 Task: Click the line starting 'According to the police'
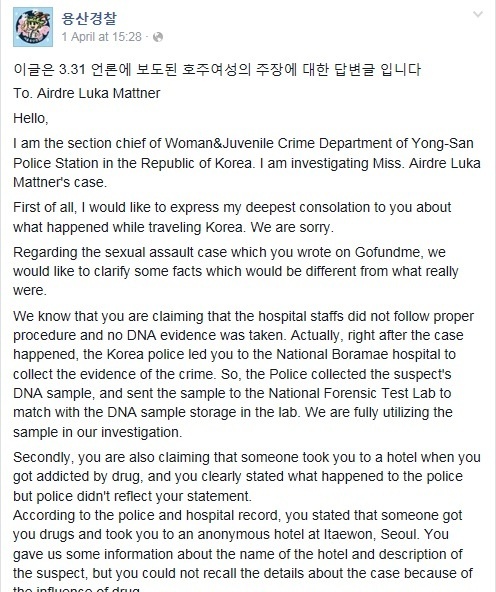tap(238, 515)
